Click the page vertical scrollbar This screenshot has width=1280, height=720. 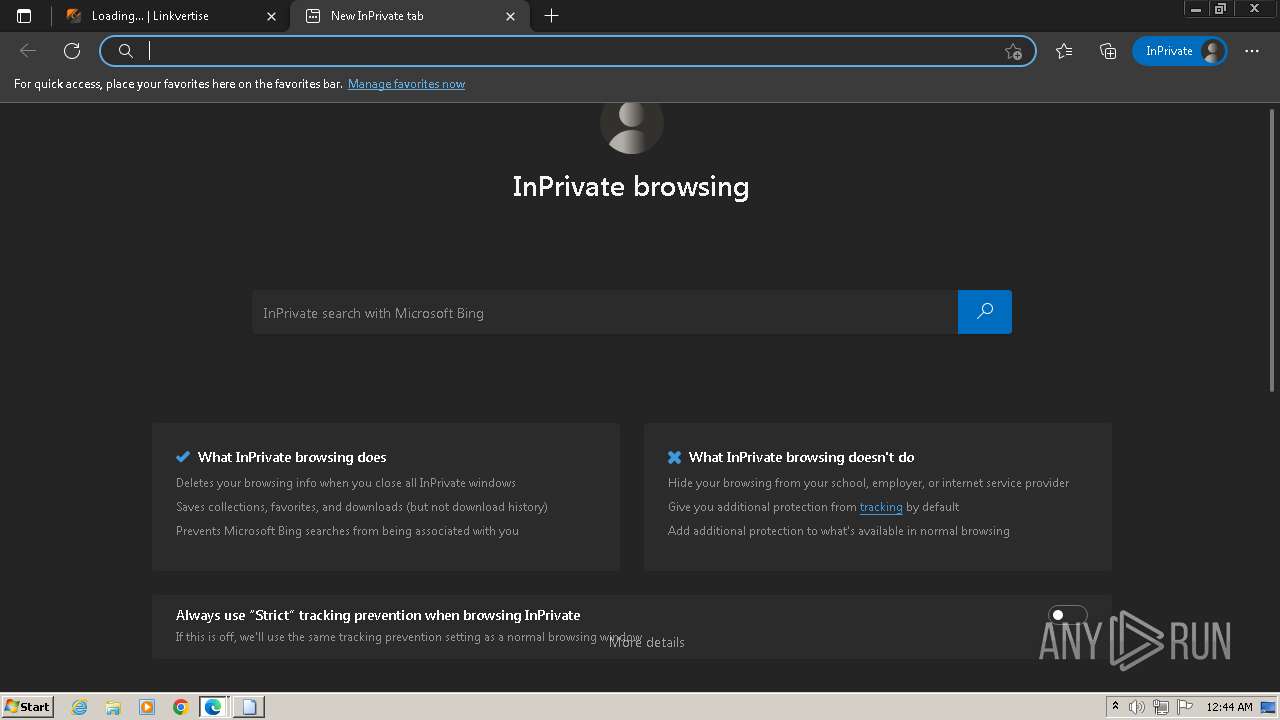click(x=1273, y=250)
